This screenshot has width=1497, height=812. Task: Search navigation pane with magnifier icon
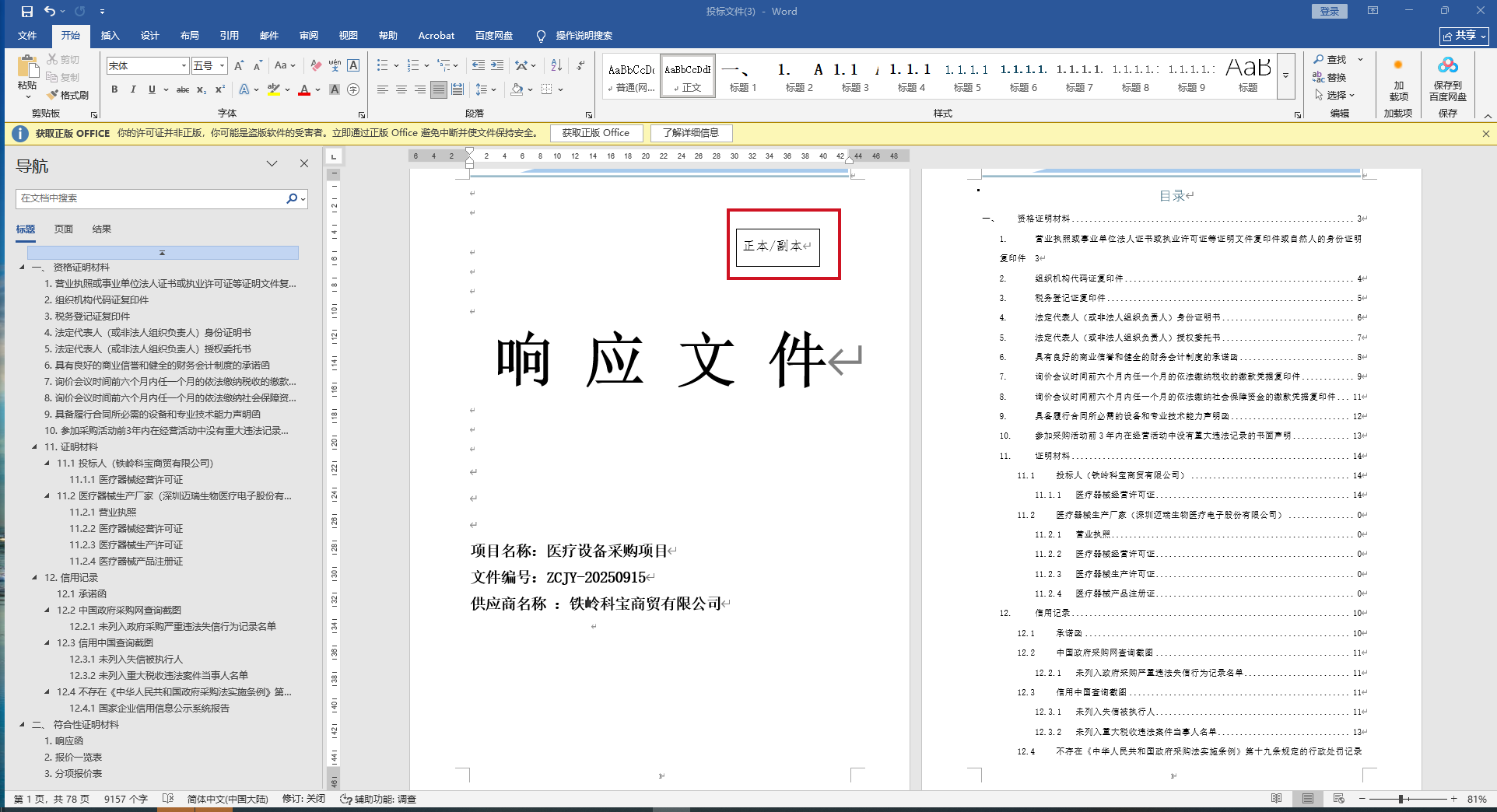point(292,198)
